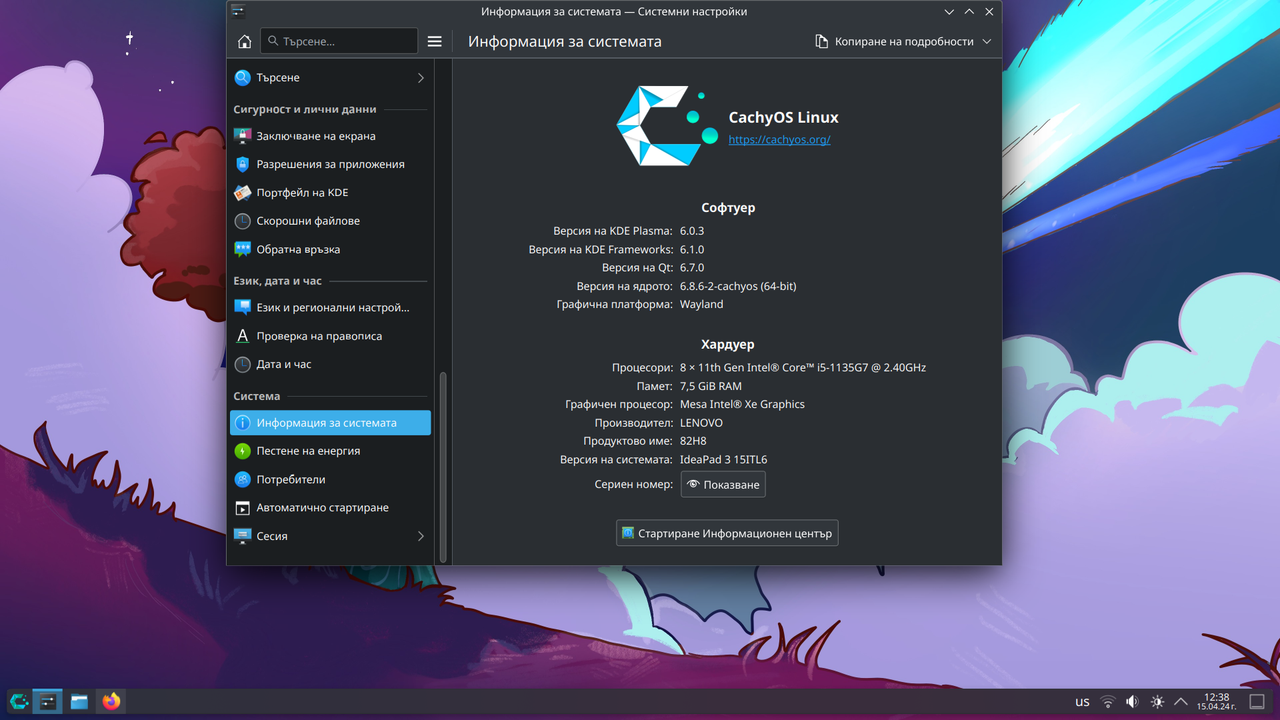Open Скорошни файлове settings
This screenshot has height=720, width=1280.
pyautogui.click(x=330, y=221)
